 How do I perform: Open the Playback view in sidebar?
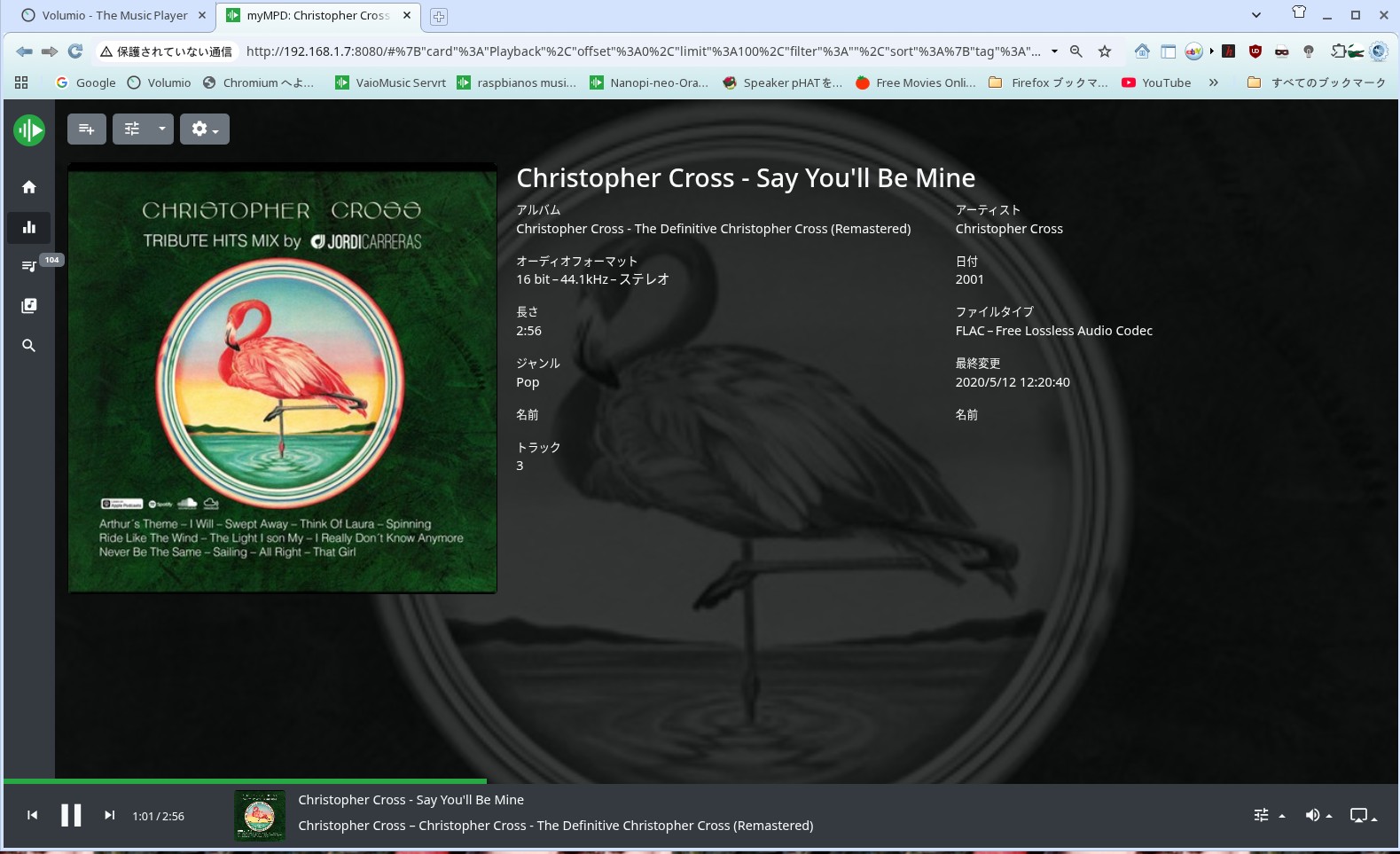[29, 227]
